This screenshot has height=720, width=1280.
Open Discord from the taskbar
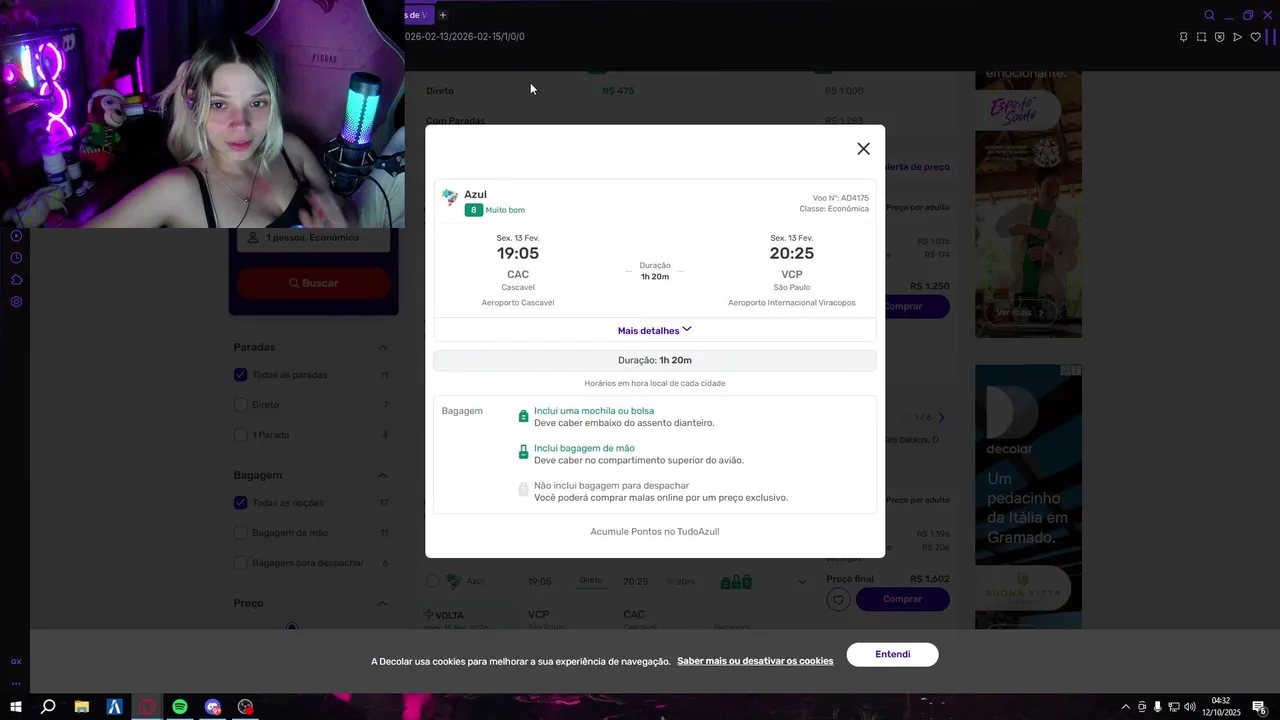click(x=213, y=707)
